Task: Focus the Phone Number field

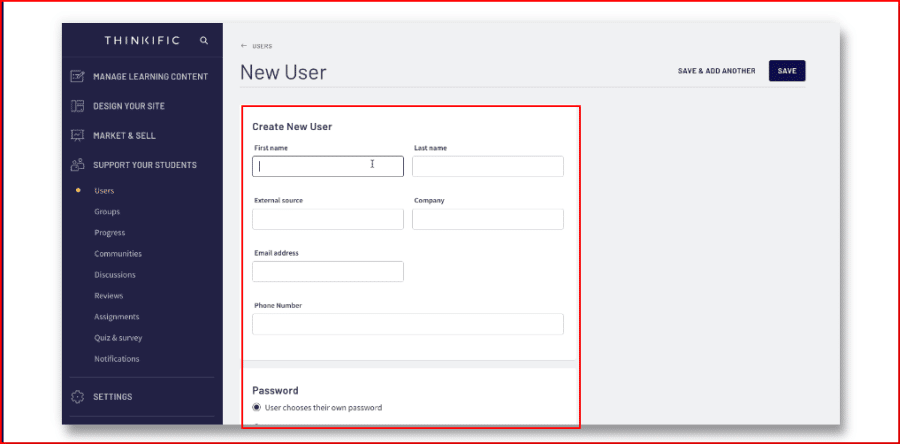Action: click(408, 324)
